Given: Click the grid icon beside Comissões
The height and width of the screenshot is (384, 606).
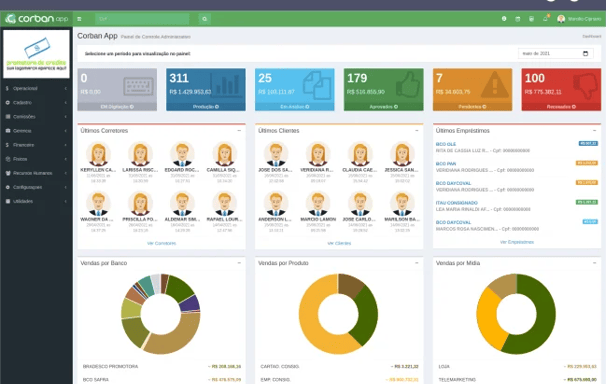Looking at the screenshot, I should click(8, 117).
